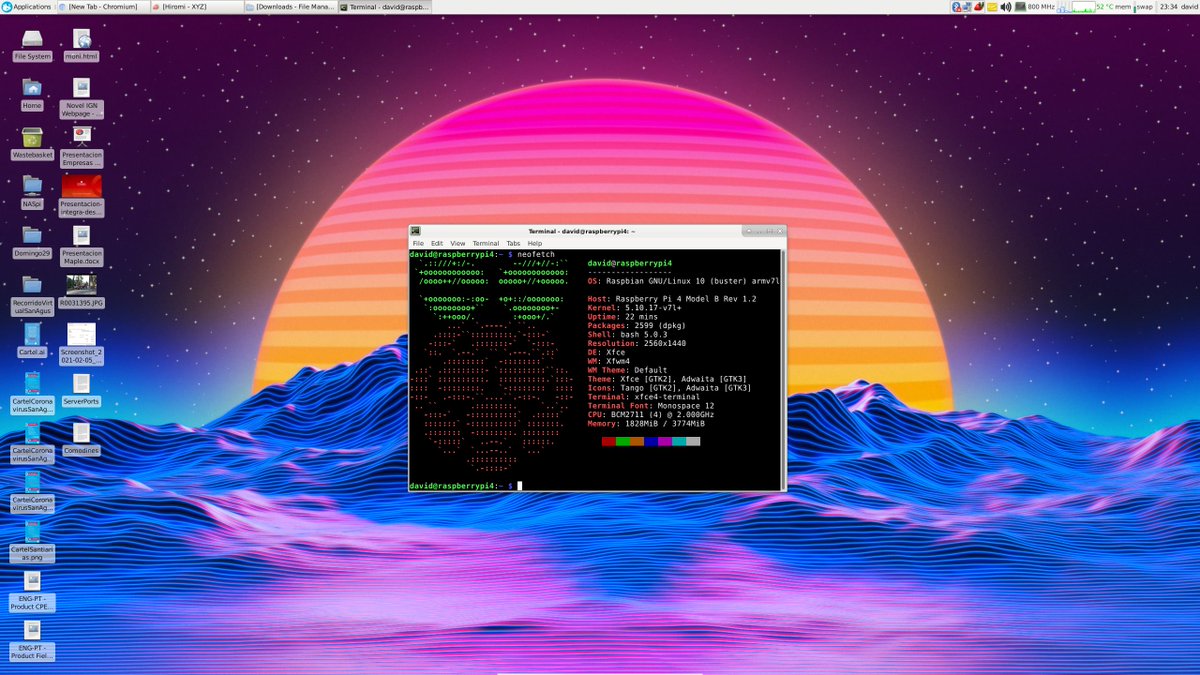Click the 'Memory: 1828MiB / 3774MiB' line
The width and height of the screenshot is (1200, 675).
[646, 424]
